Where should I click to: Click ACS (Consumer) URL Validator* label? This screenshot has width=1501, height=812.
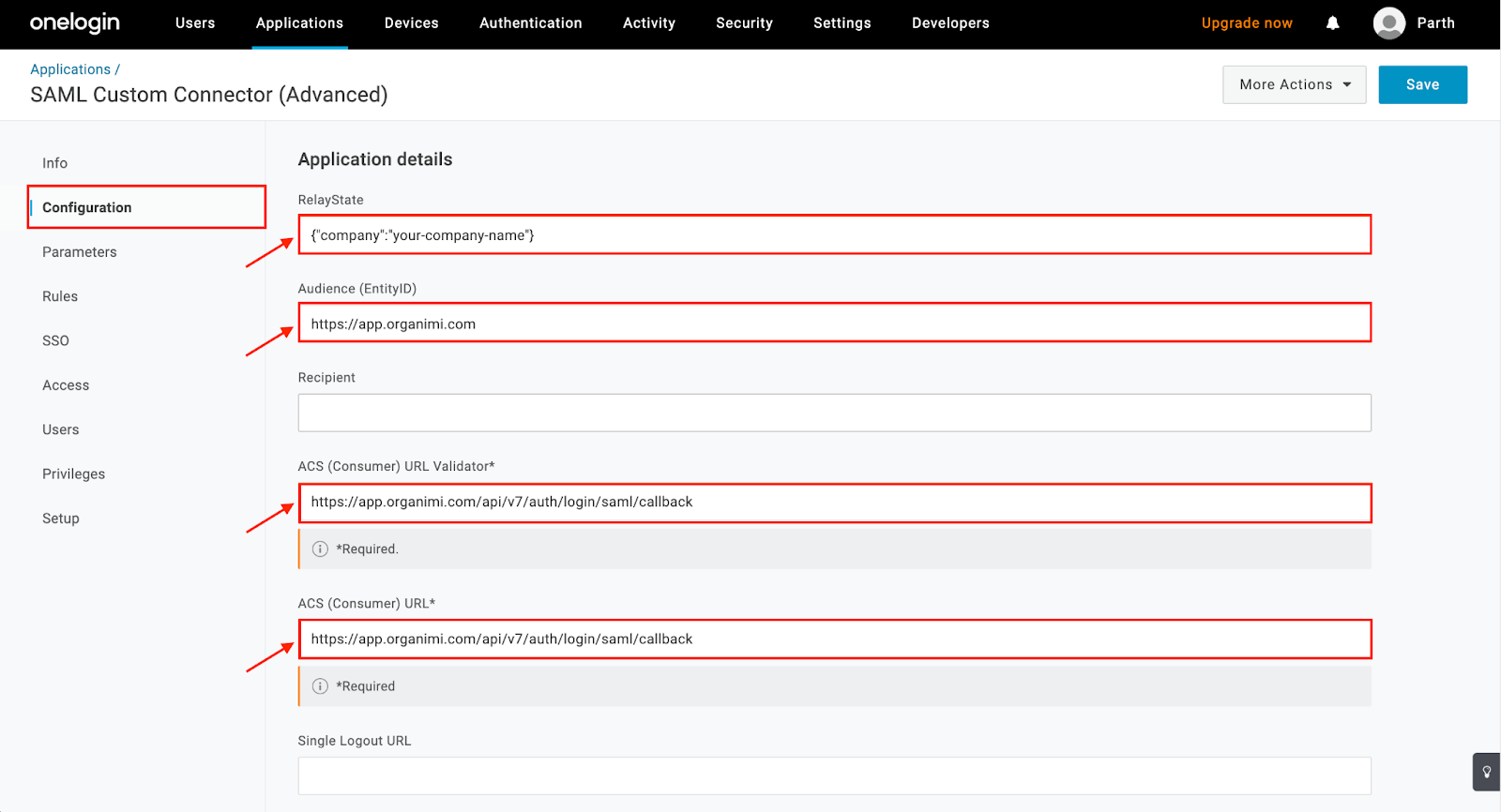pyautogui.click(x=396, y=466)
